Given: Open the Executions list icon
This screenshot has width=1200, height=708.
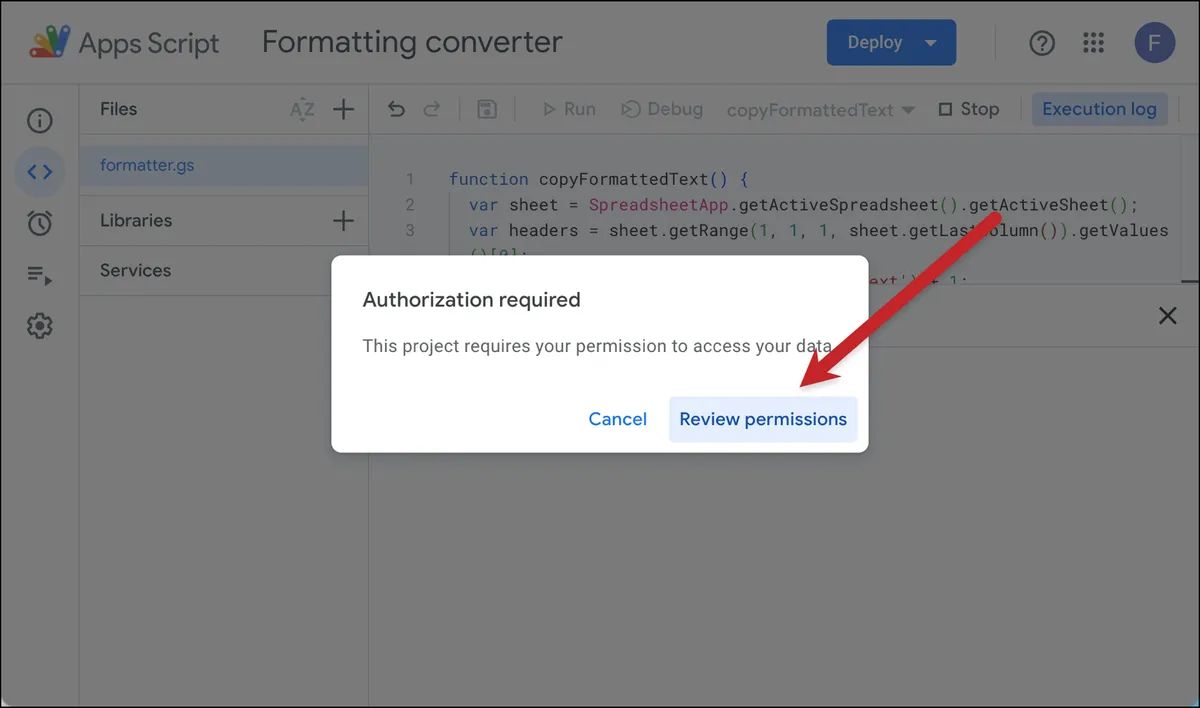Looking at the screenshot, I should [39, 275].
